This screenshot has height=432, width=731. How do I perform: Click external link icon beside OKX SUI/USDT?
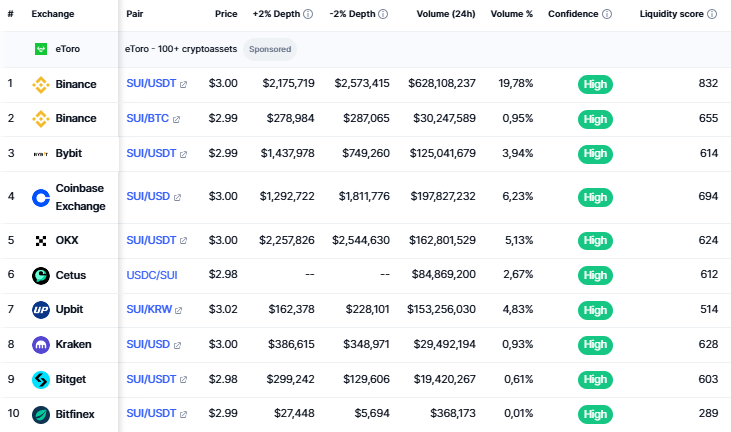[183, 241]
